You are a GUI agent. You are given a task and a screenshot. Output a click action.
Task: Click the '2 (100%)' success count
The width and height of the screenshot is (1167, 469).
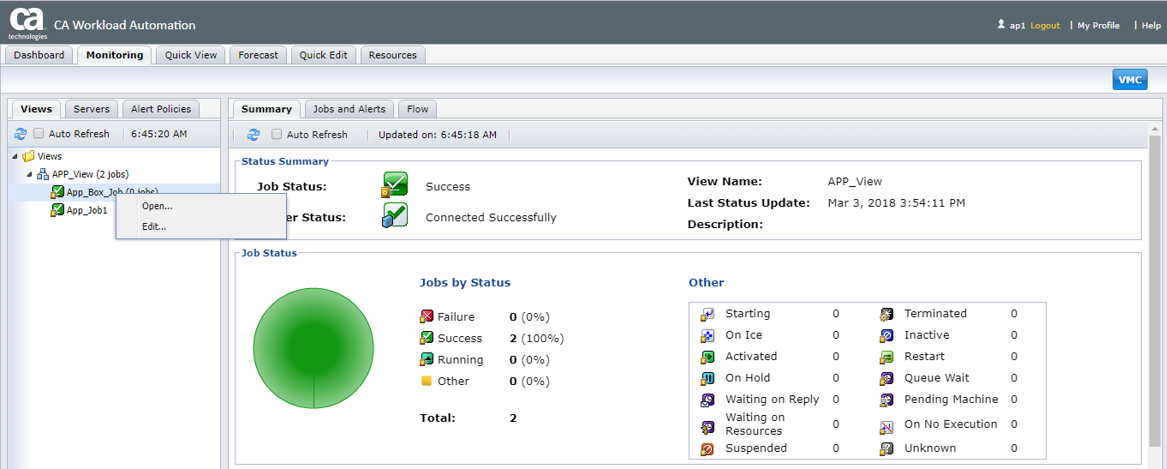click(537, 338)
